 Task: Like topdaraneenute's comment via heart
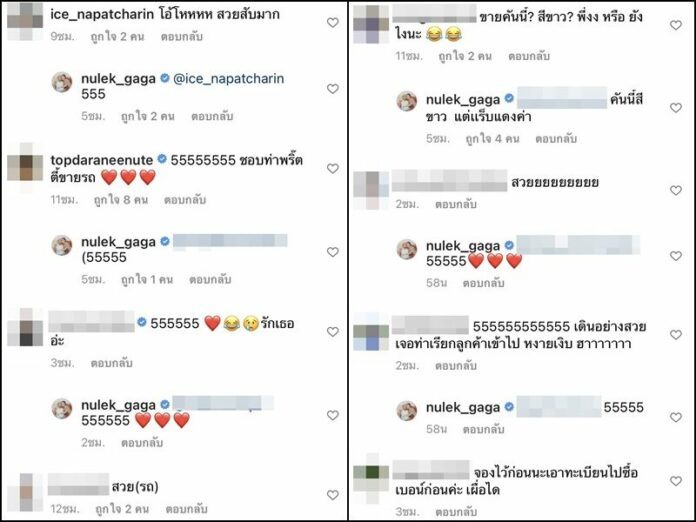[332, 169]
